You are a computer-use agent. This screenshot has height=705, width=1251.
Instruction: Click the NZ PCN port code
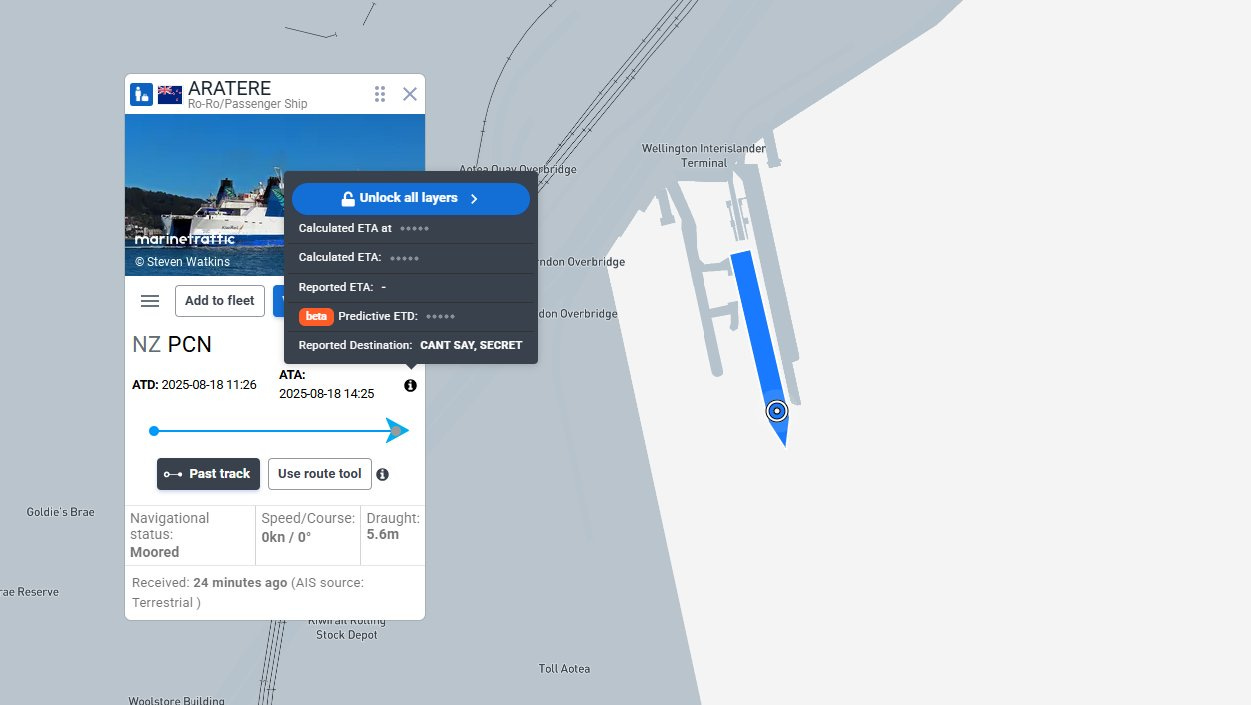pos(172,345)
